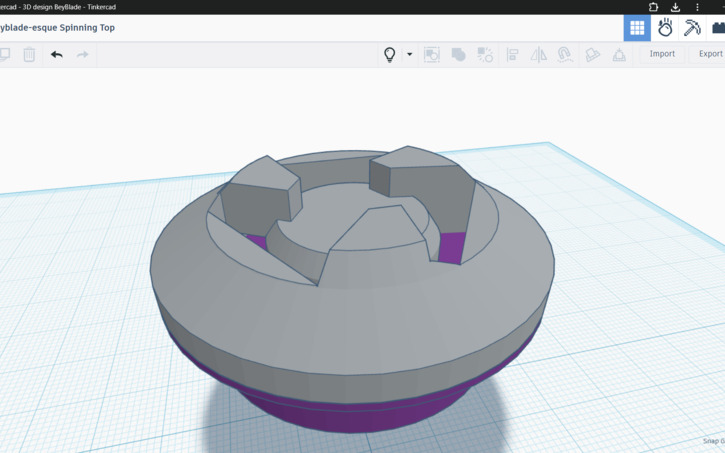Open the Blocks pickaxe view
Screen dimensions: 725x453
pyautogui.click(x=692, y=28)
